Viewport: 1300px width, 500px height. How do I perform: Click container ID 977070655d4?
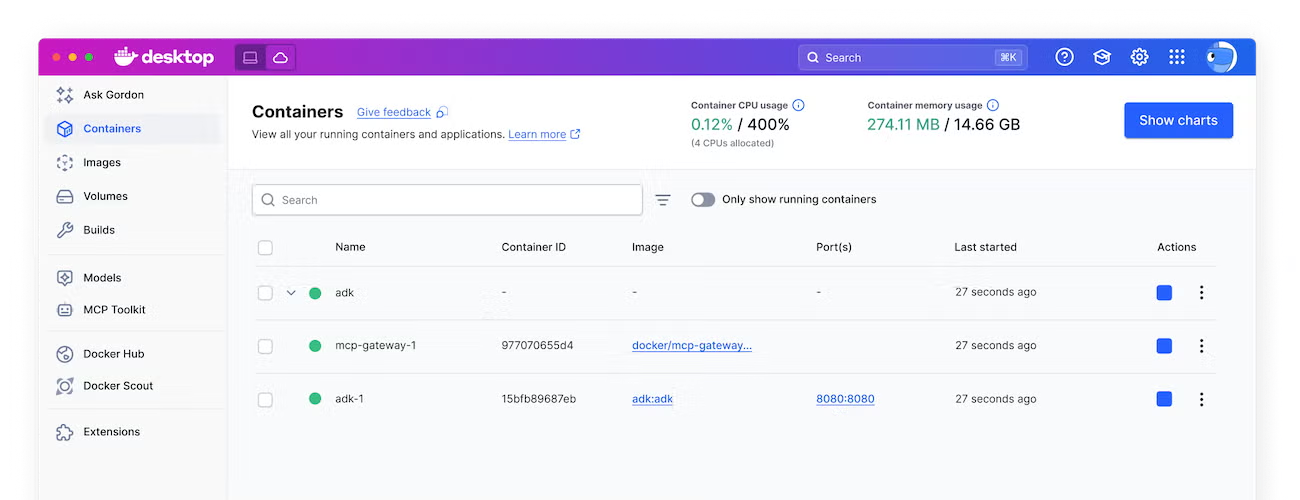point(538,346)
